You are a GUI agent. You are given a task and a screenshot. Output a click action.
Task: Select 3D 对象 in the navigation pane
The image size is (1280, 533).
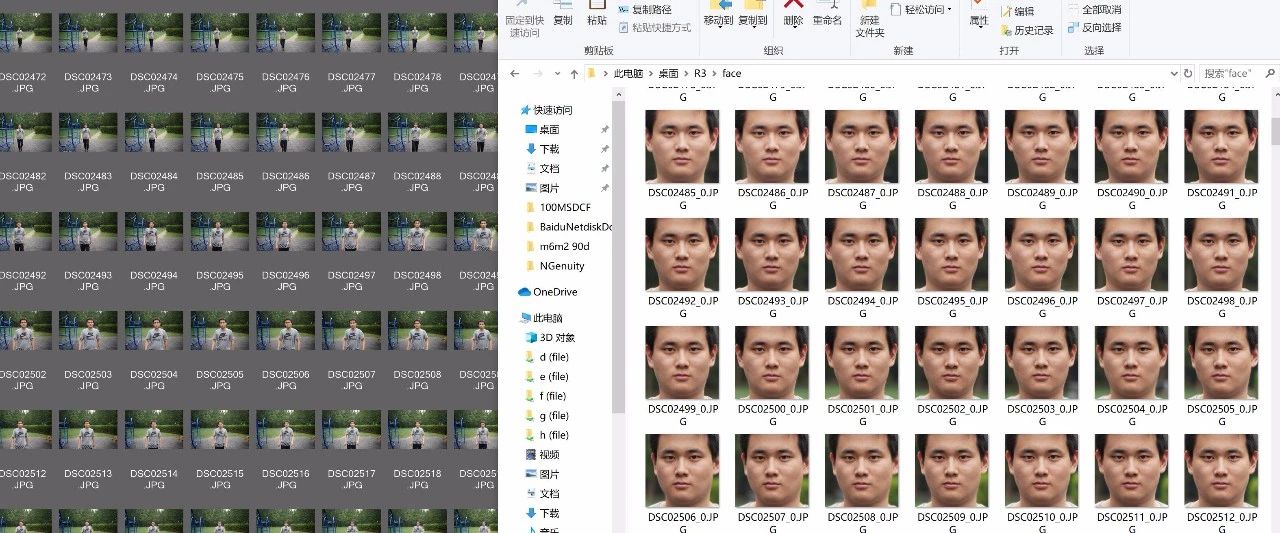(x=548, y=337)
